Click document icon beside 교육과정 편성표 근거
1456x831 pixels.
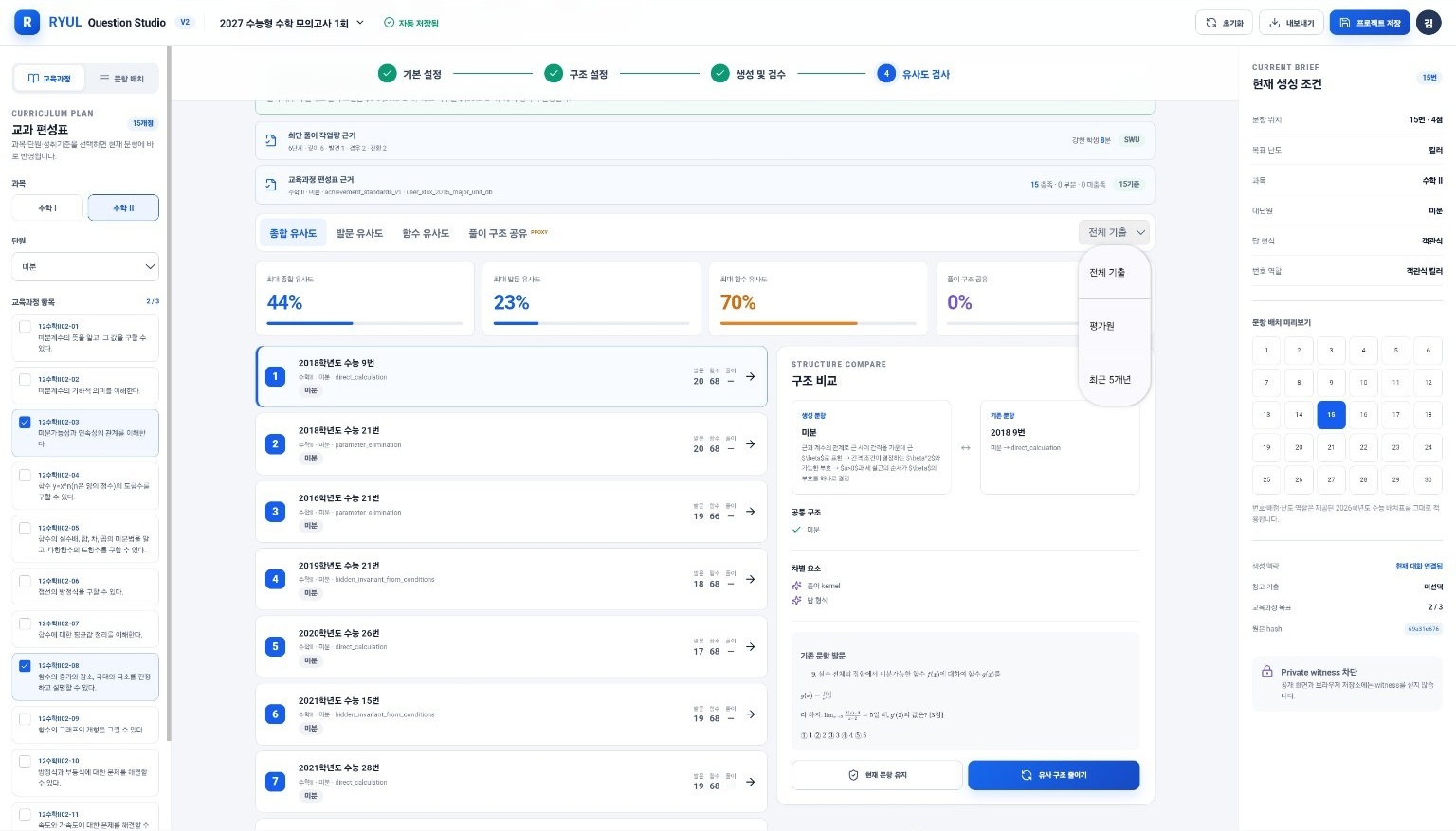pyautogui.click(x=271, y=185)
